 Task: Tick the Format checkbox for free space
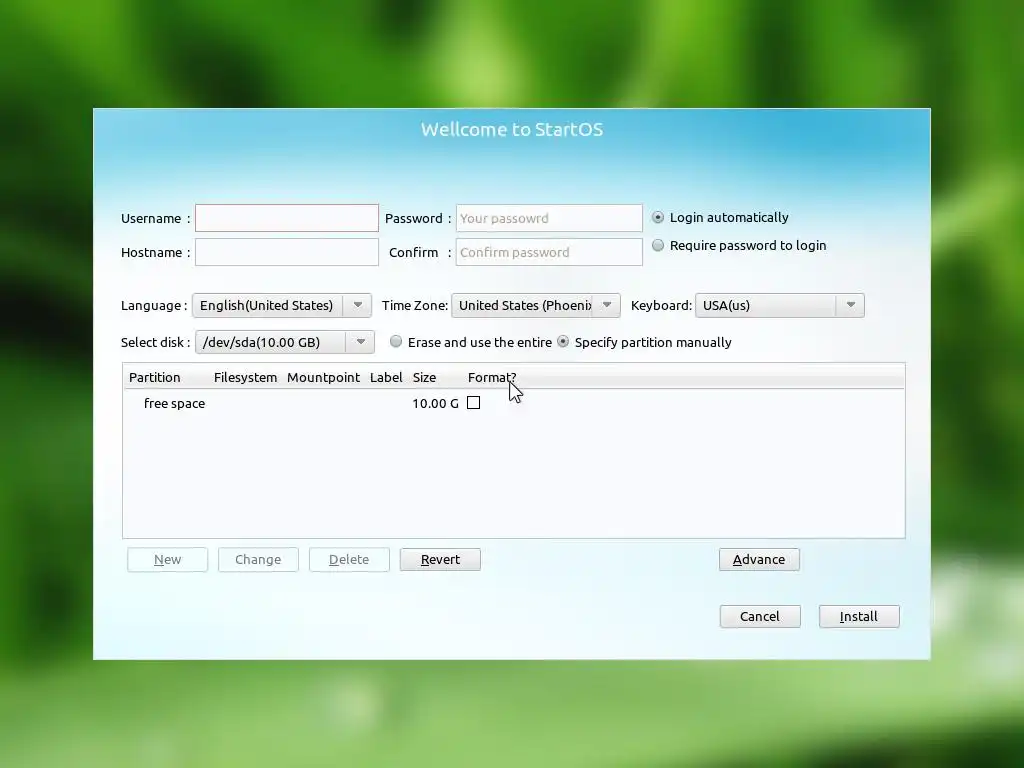473,403
